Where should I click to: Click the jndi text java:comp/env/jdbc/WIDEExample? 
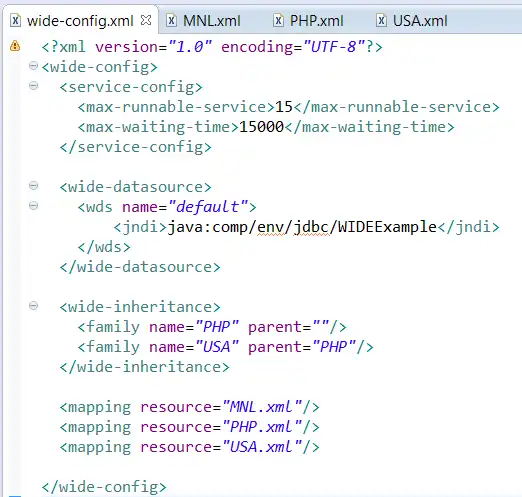point(302,227)
